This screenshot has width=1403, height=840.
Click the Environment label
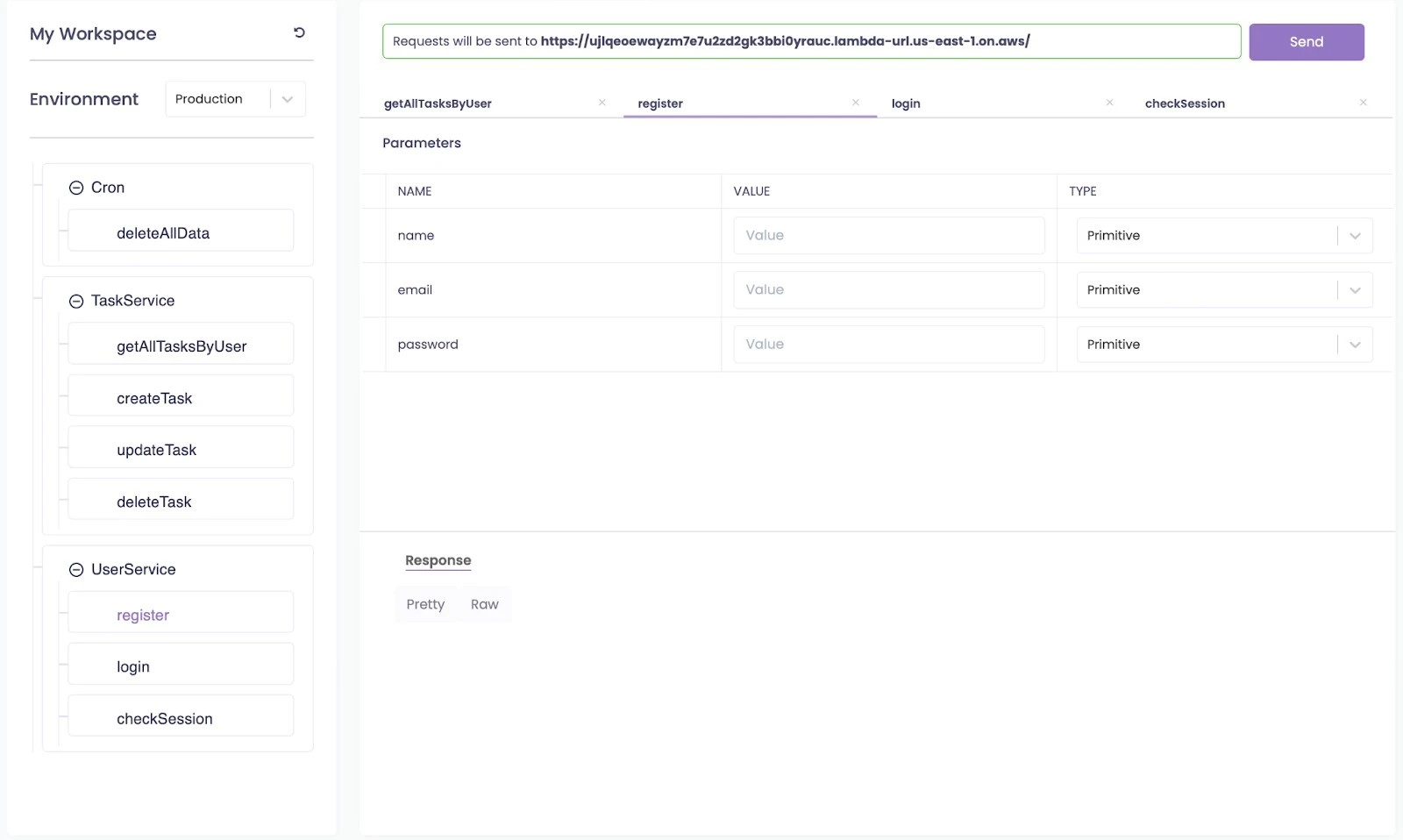(84, 99)
